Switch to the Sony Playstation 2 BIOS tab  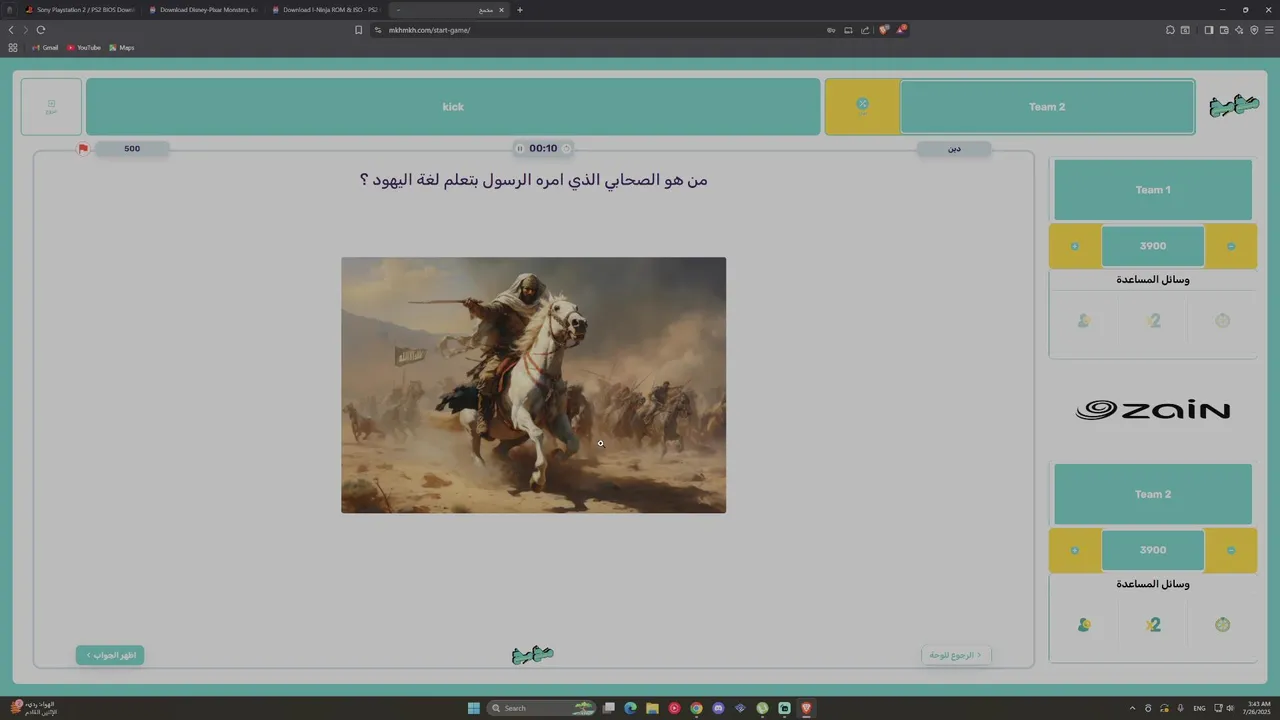(80, 10)
